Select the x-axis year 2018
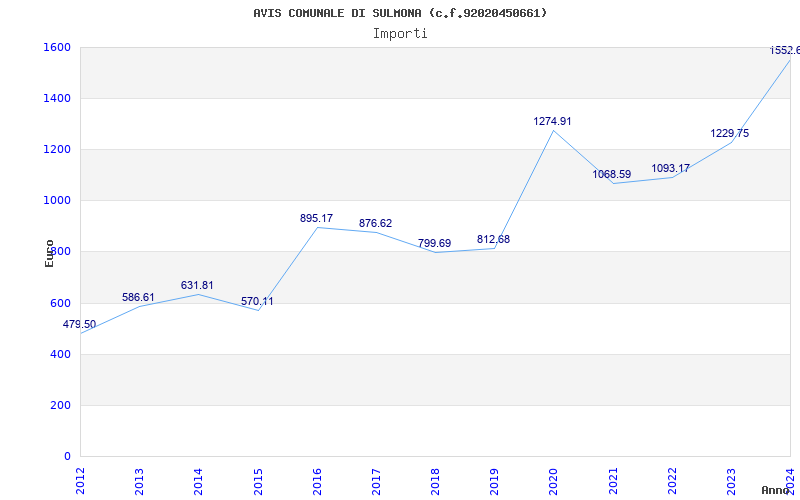This screenshot has height=500, width=800. [436, 481]
